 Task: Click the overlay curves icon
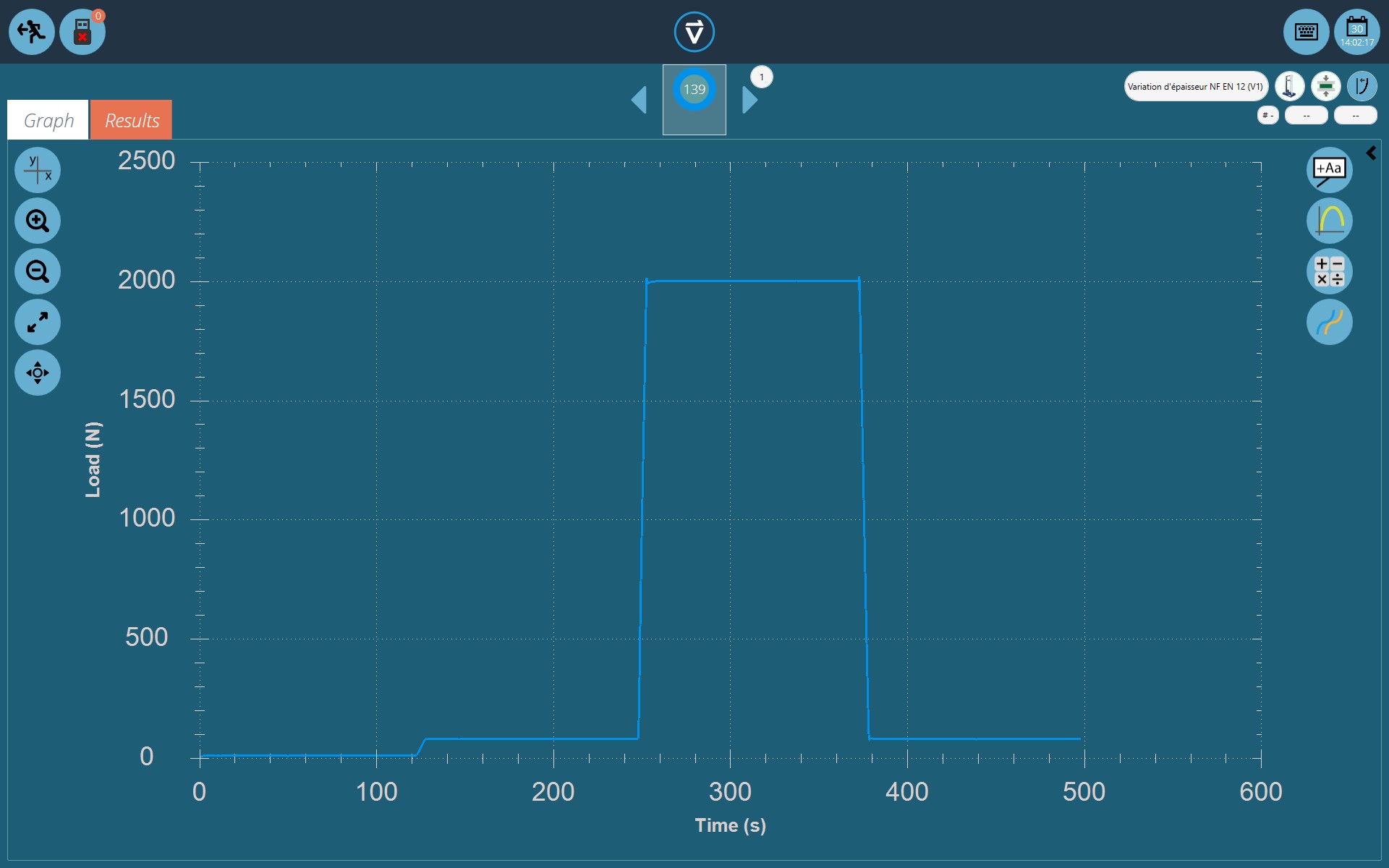[1329, 322]
